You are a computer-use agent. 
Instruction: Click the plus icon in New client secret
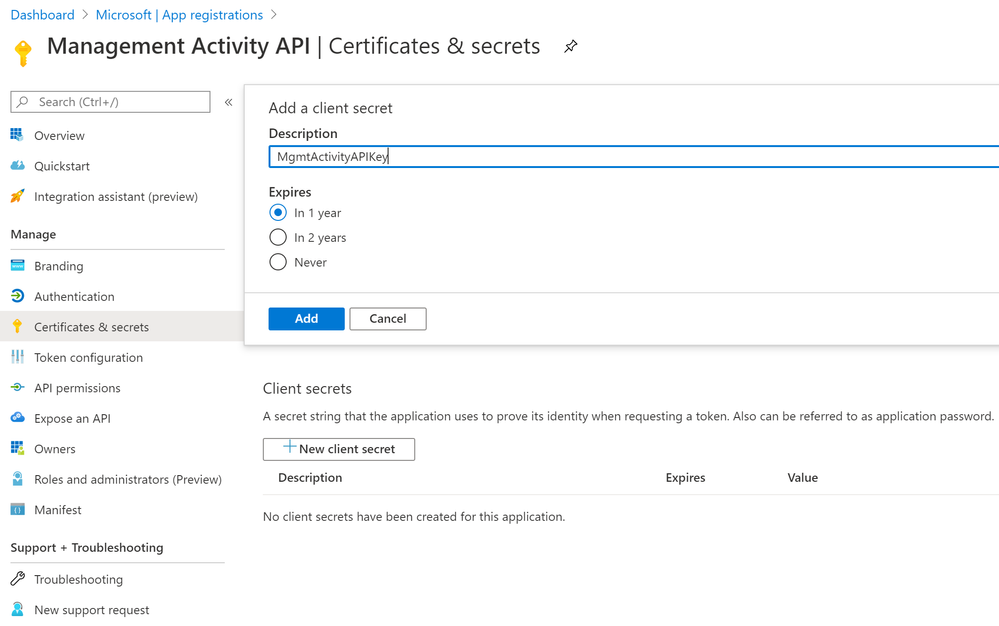tap(289, 446)
